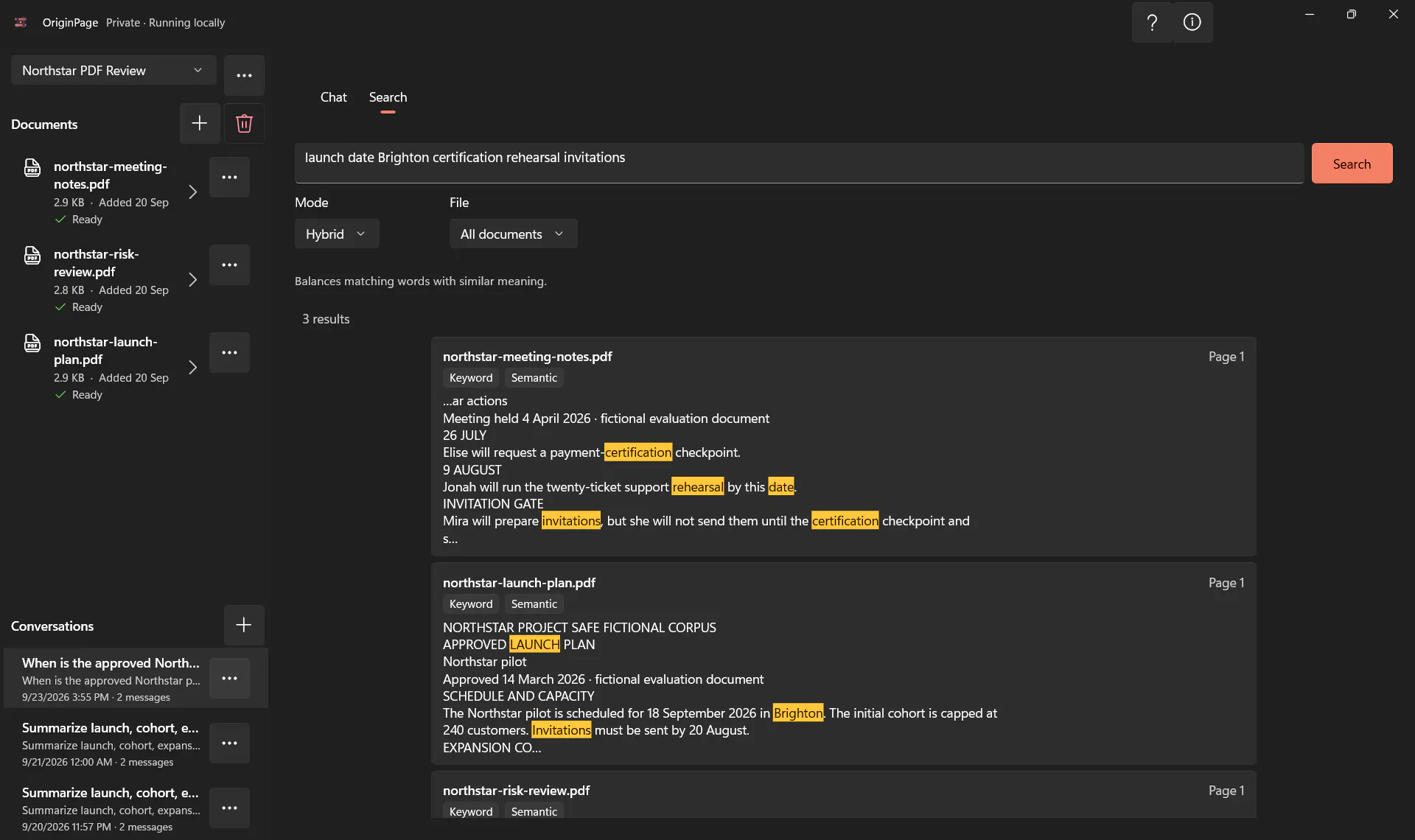Switch to the Chat tab
1415x840 pixels.
pyautogui.click(x=333, y=97)
